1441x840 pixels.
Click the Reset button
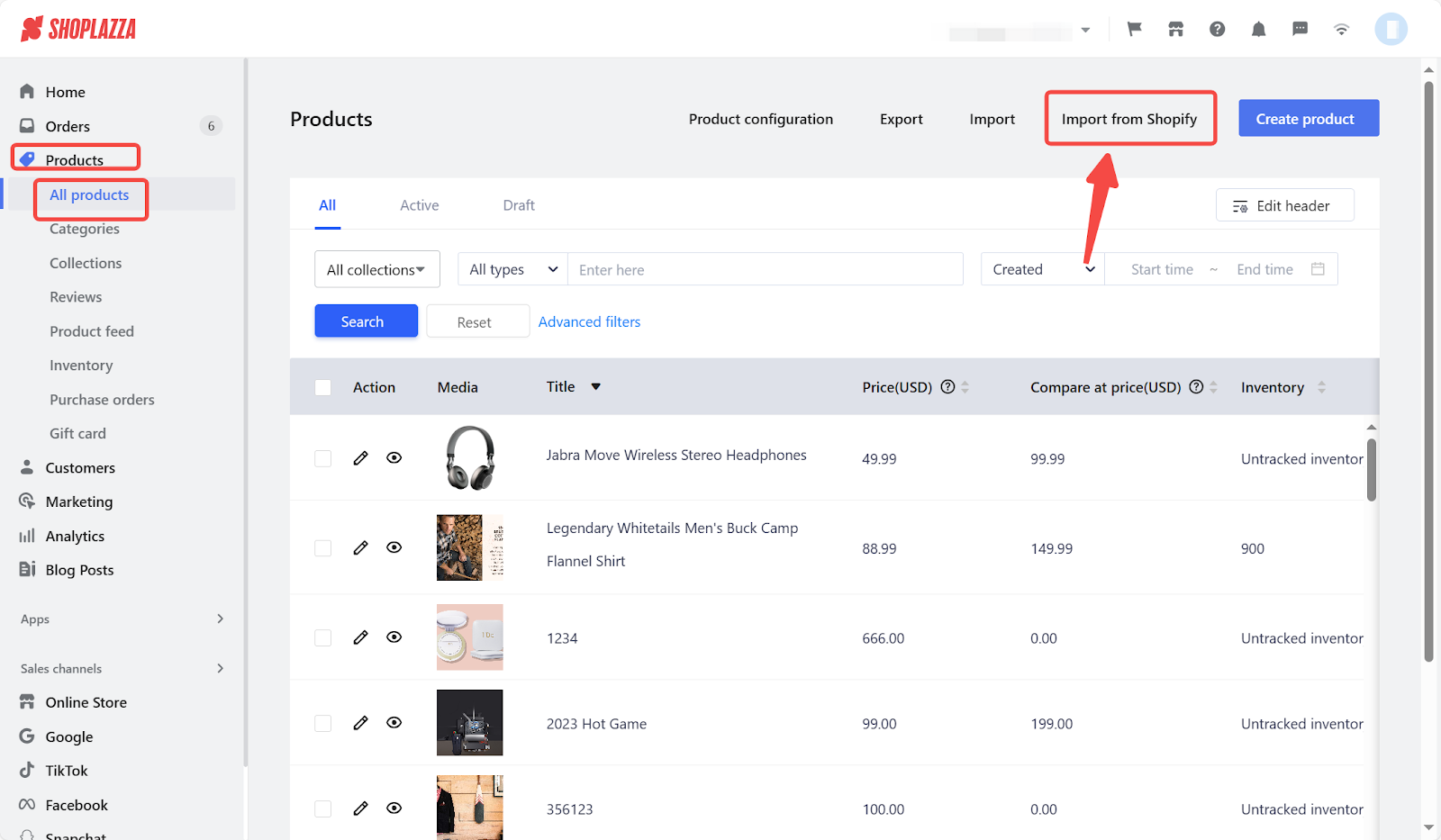pyautogui.click(x=477, y=321)
